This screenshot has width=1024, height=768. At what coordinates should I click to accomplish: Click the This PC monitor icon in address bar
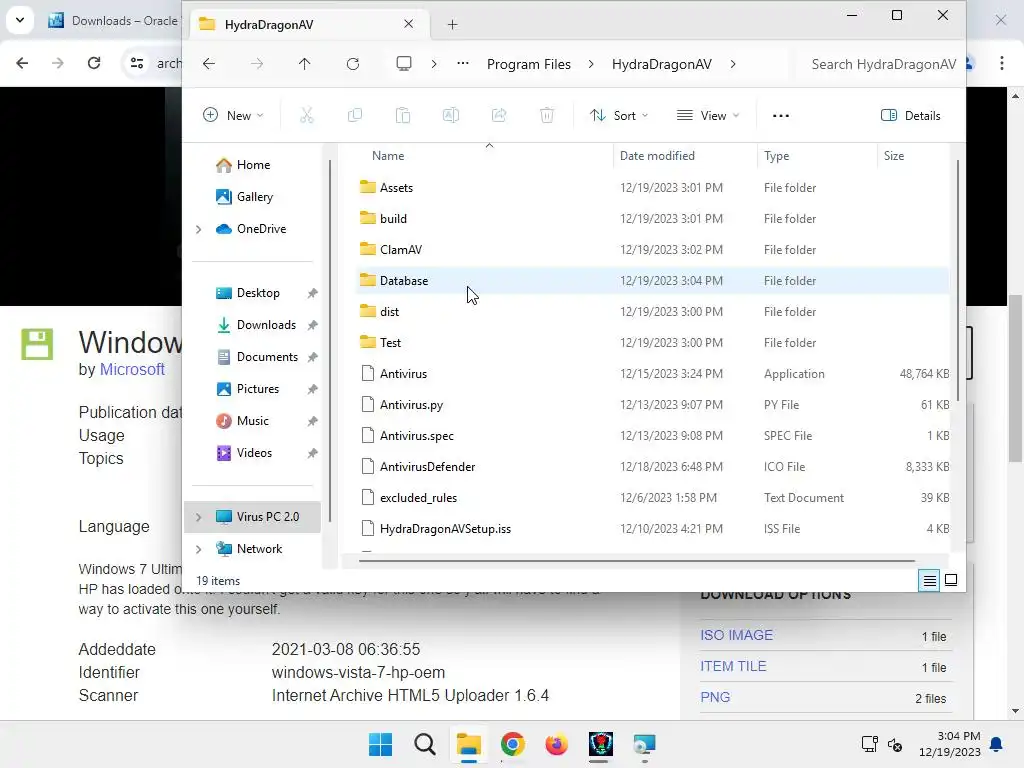(x=404, y=64)
